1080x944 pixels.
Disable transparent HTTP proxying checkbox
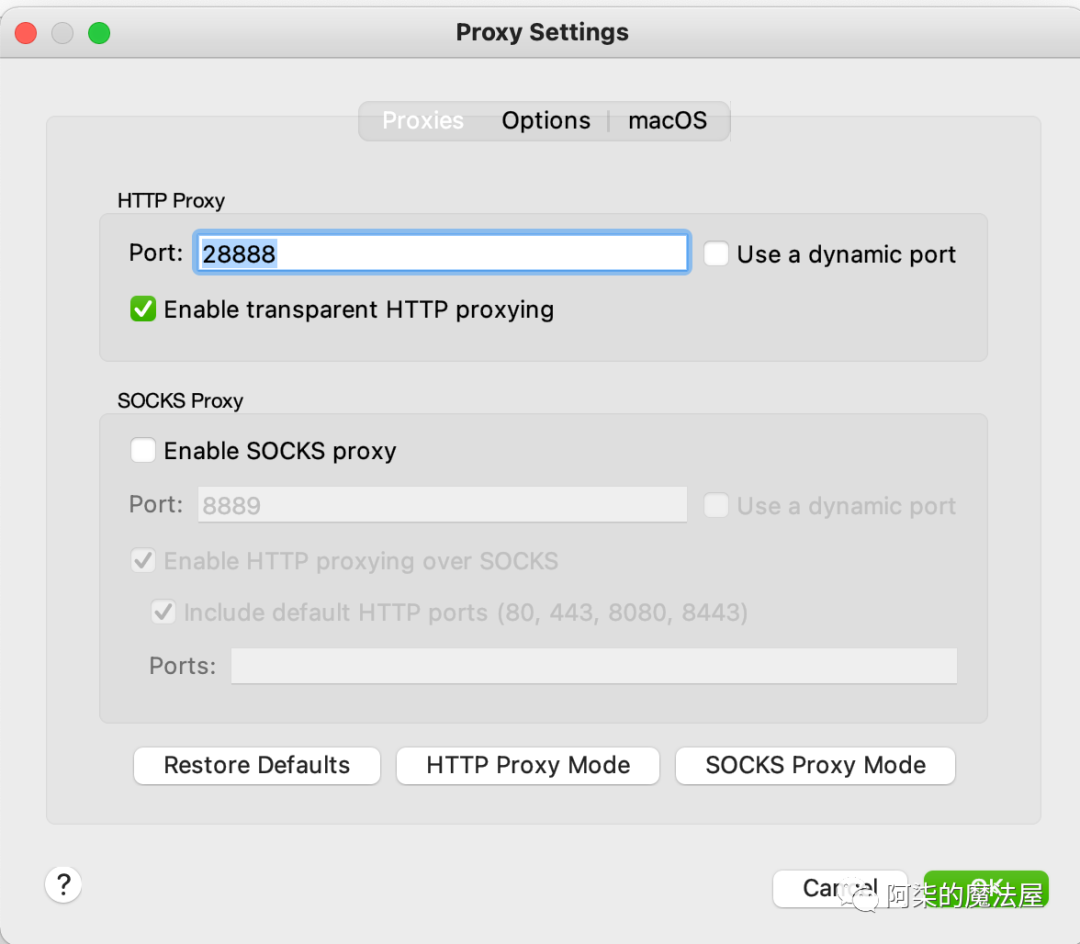coord(143,310)
